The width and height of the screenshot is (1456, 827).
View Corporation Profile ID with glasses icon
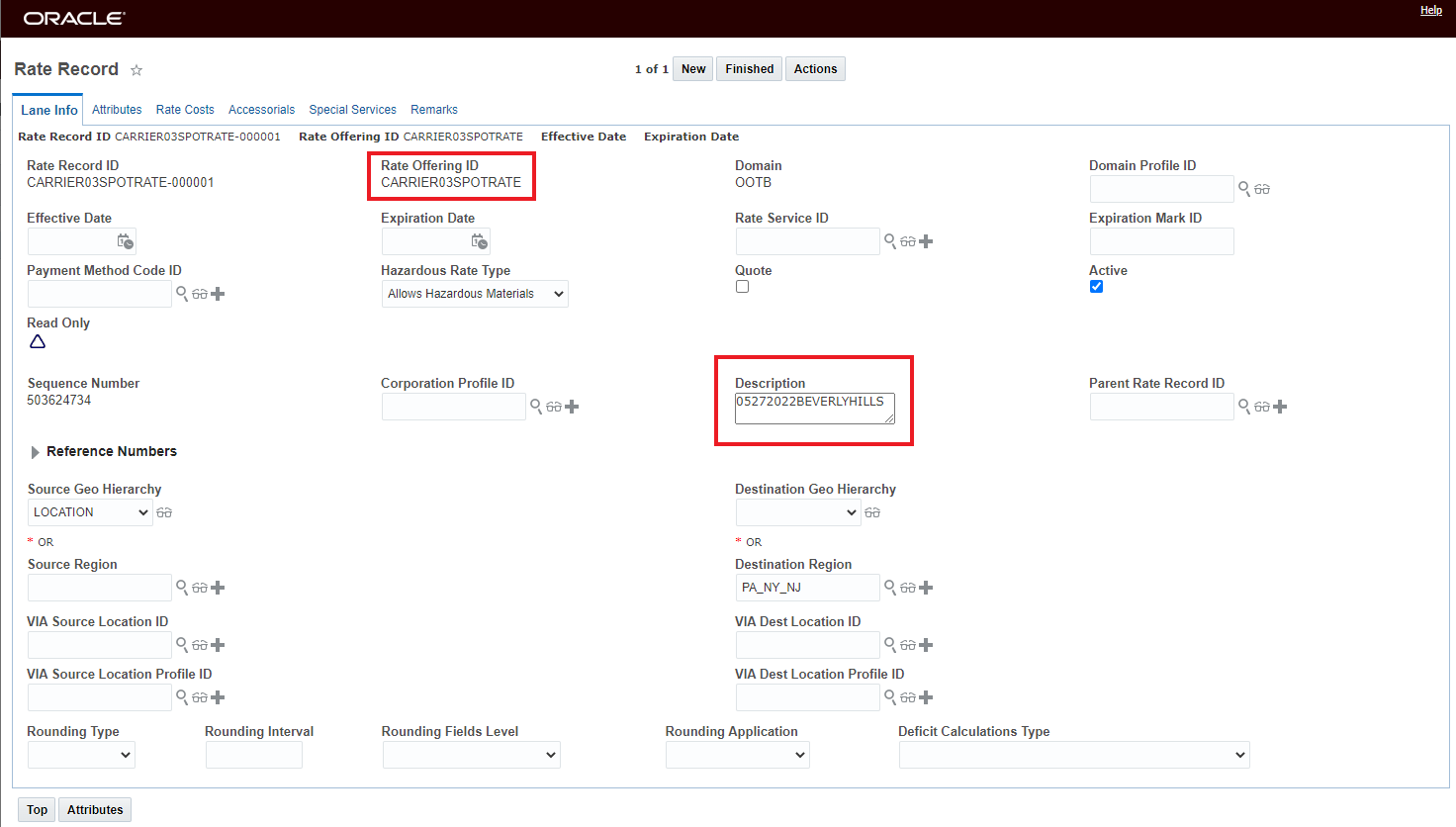554,407
